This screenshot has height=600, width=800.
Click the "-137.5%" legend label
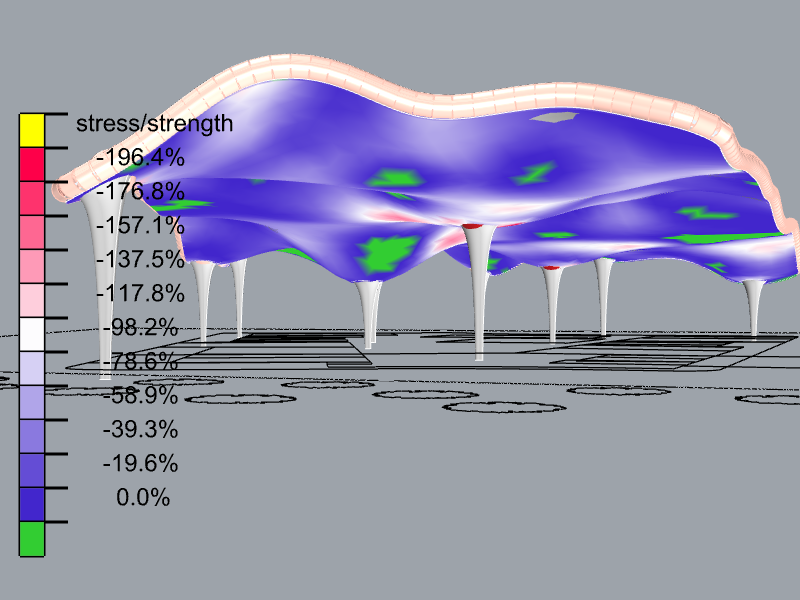point(140,259)
